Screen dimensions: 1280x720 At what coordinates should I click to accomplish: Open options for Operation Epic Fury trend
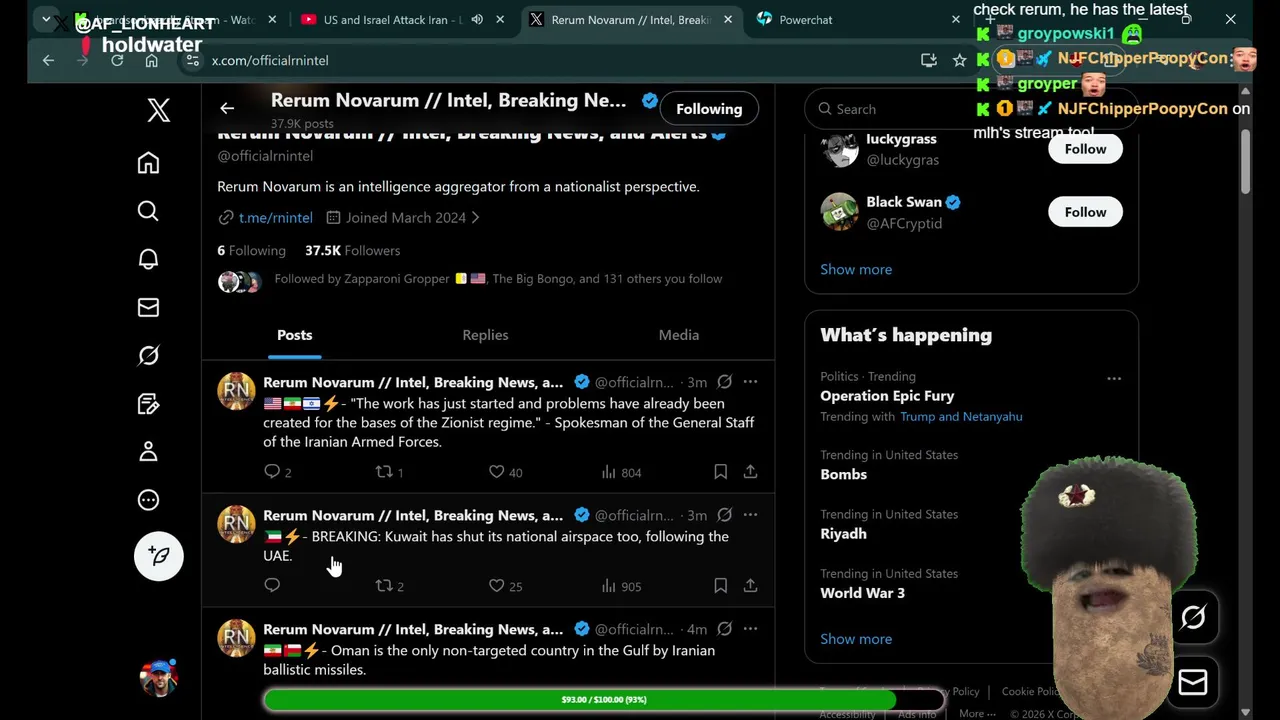pos(1114,378)
